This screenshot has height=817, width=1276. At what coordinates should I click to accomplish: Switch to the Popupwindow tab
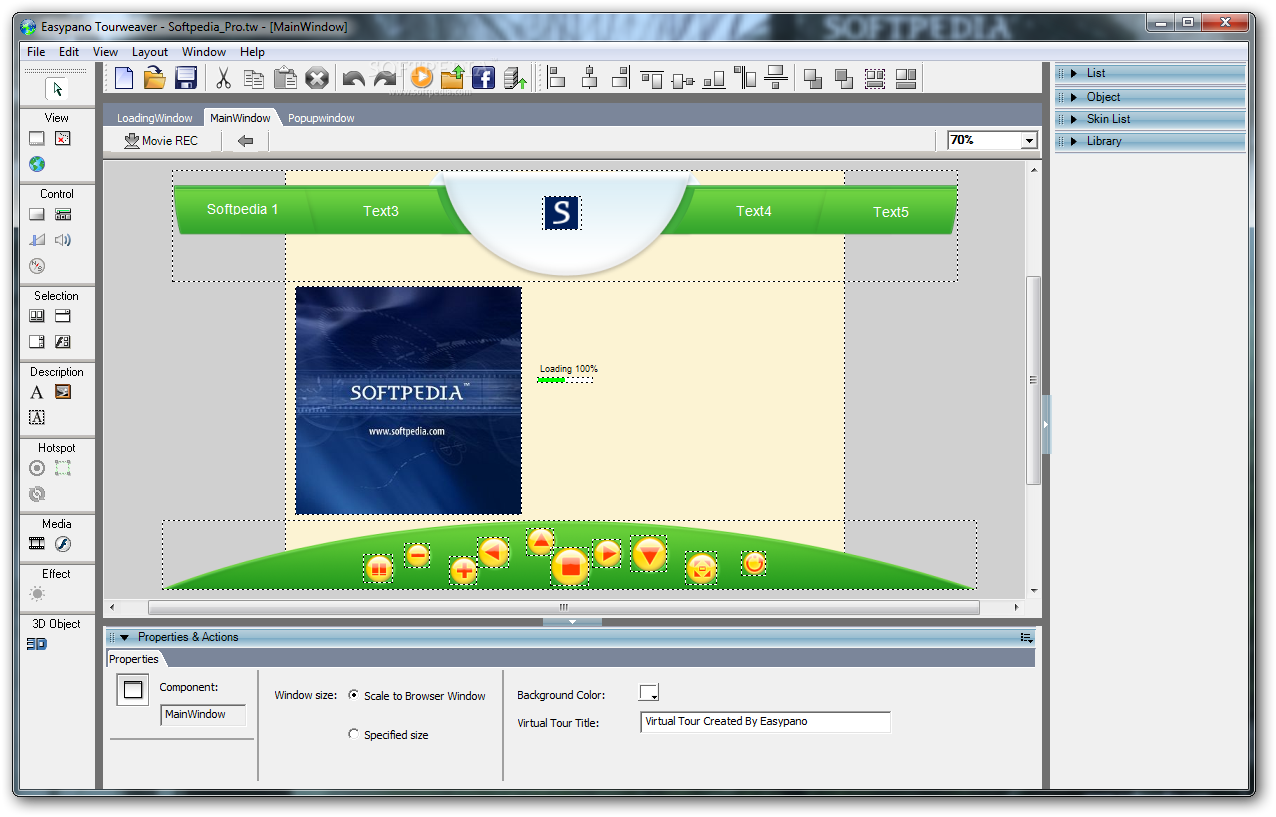(x=321, y=118)
